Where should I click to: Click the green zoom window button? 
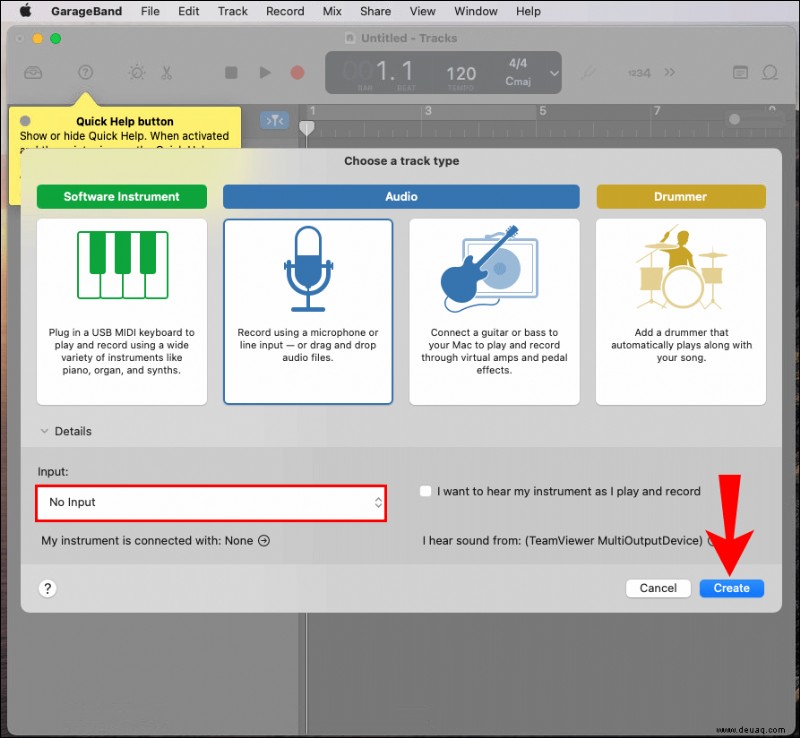[56, 38]
